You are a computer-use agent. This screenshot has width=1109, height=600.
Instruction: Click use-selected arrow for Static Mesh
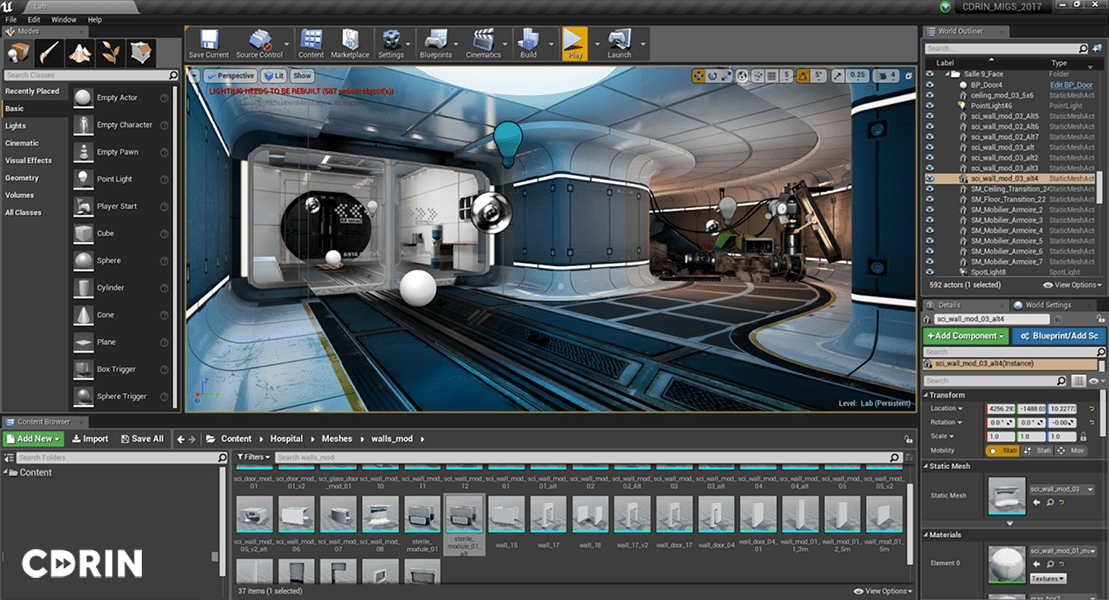(1037, 502)
